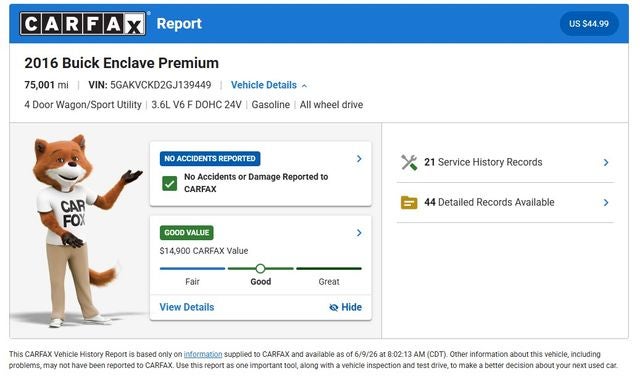The image size is (640, 378).
Task: Hide the CARFAX value card
Action: point(345,307)
